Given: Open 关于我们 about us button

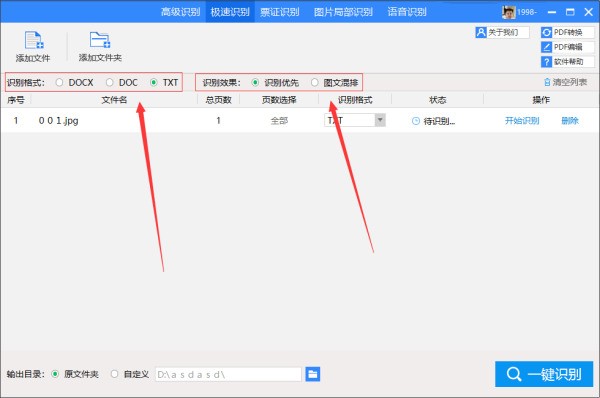Looking at the screenshot, I should [502, 33].
